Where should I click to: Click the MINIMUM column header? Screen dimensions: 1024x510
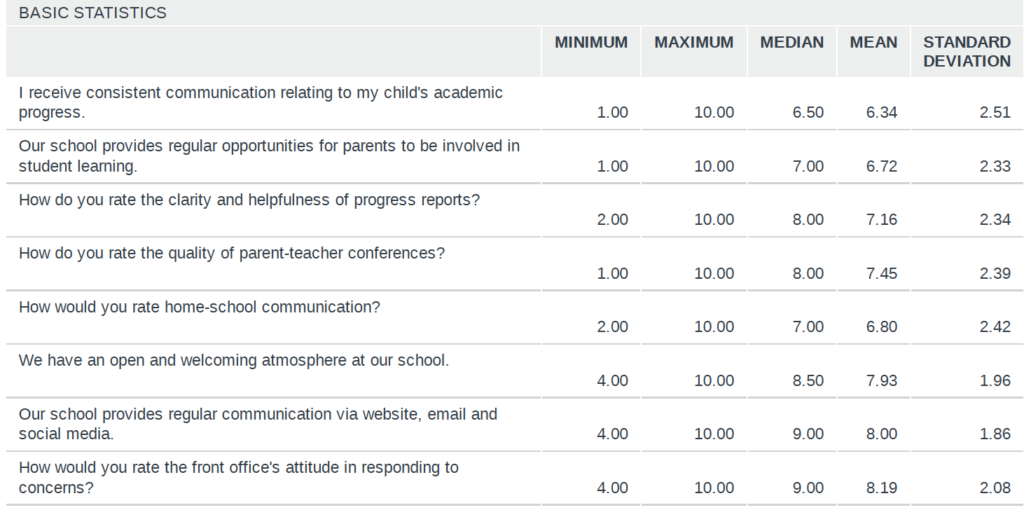point(591,42)
